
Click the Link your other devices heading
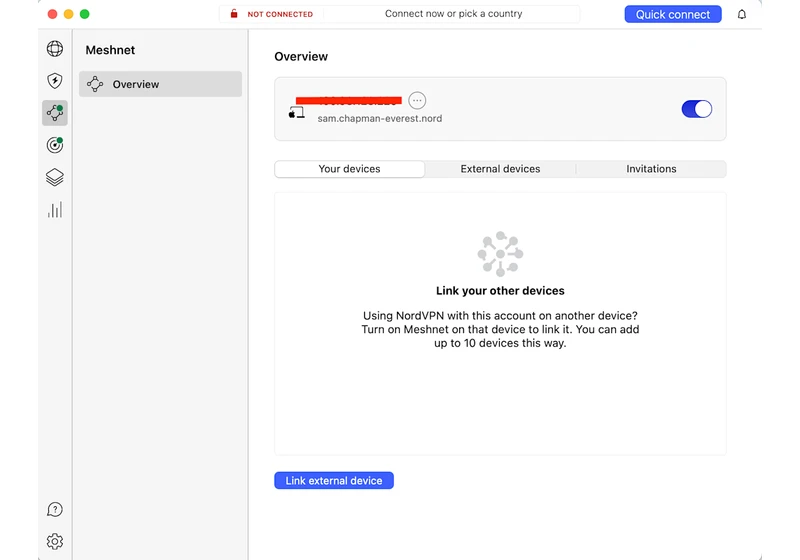(500, 291)
